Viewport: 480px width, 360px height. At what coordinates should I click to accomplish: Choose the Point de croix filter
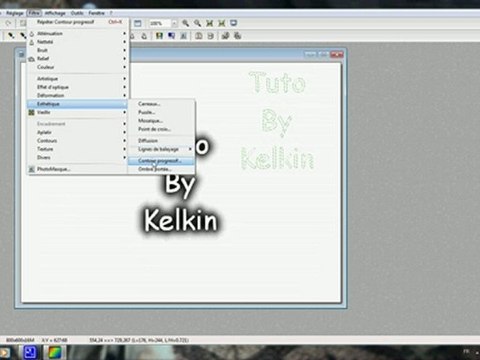coord(161,129)
